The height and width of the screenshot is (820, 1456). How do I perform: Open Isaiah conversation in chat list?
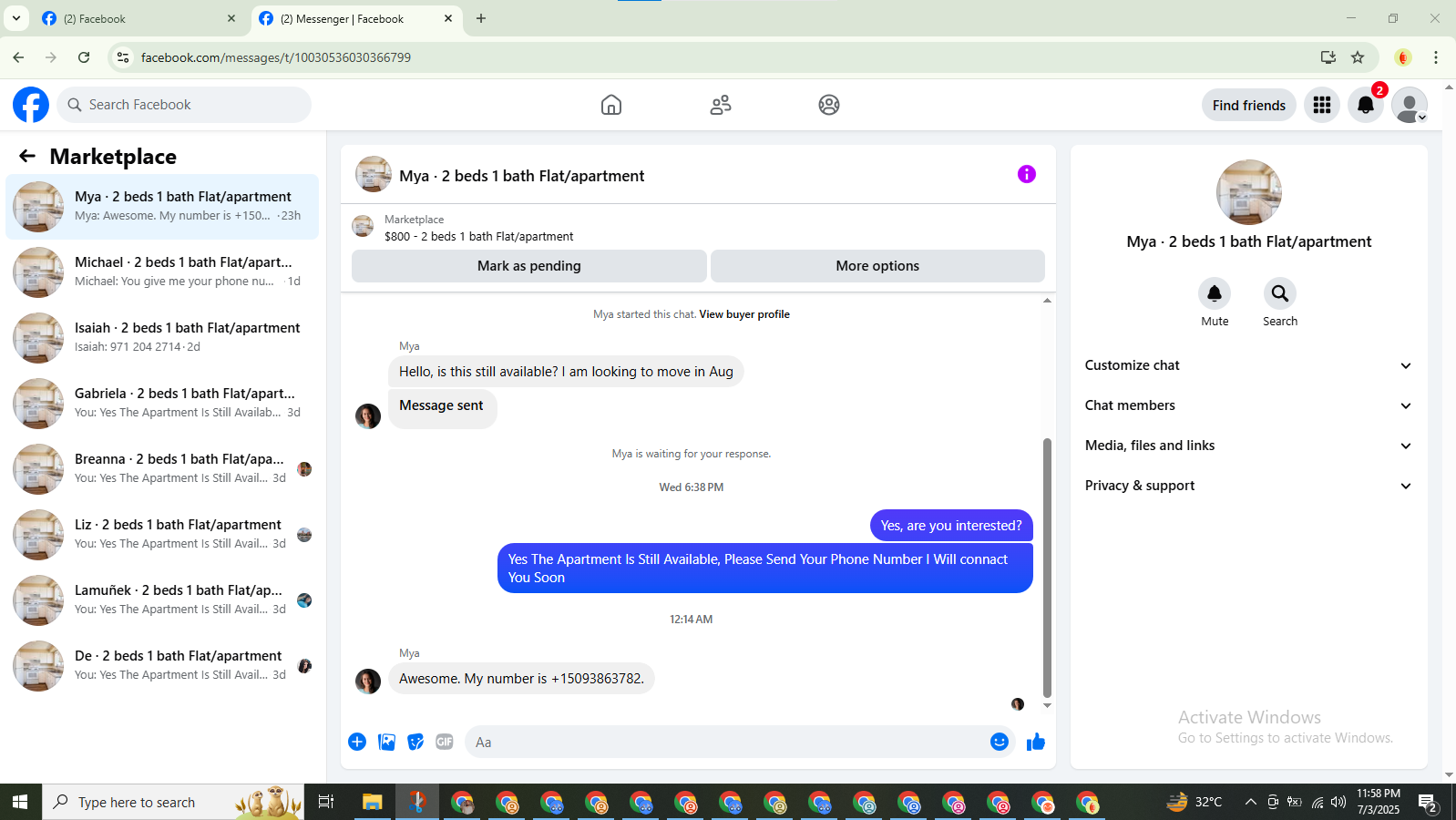coord(162,338)
